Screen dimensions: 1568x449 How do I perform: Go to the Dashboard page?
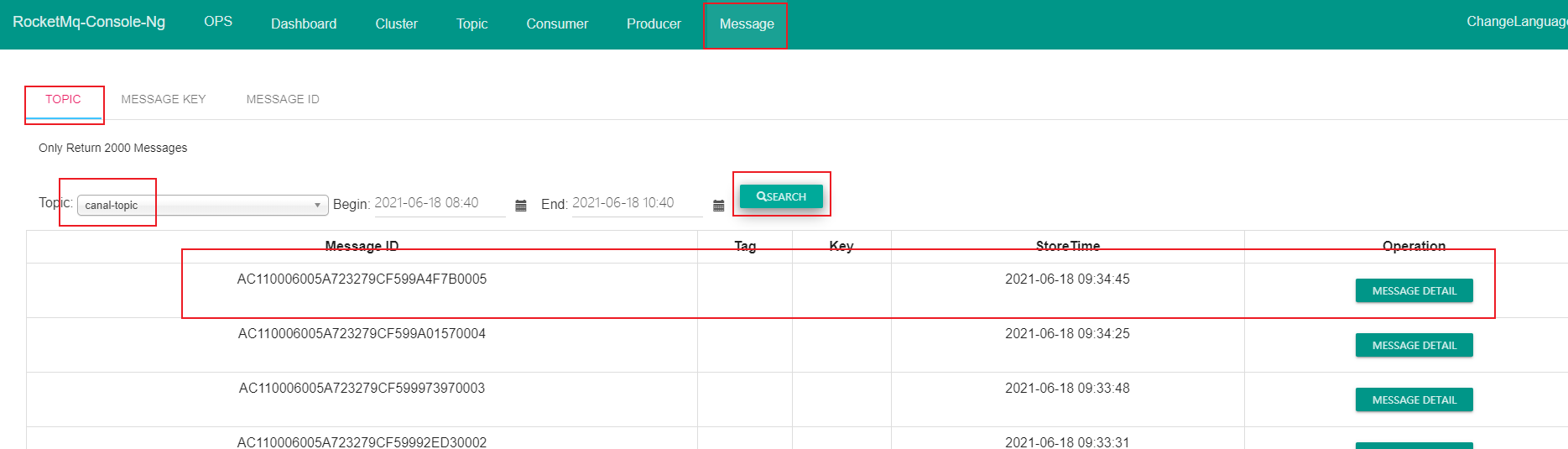(x=304, y=23)
